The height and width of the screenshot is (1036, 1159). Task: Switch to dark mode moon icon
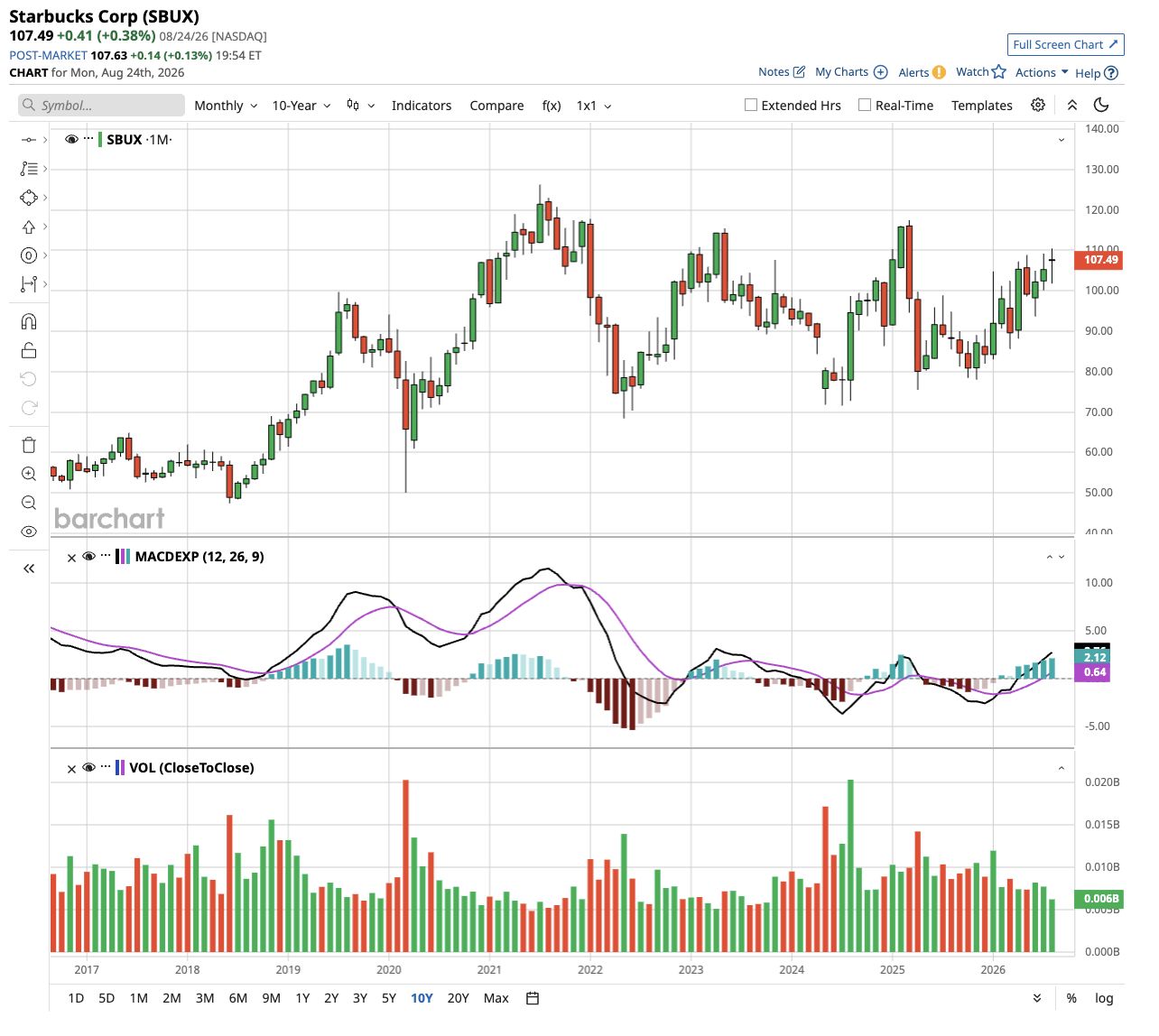coord(1101,105)
